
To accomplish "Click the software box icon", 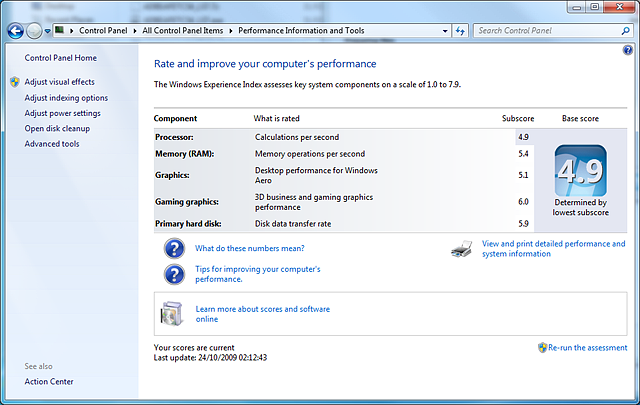I will coord(171,314).
